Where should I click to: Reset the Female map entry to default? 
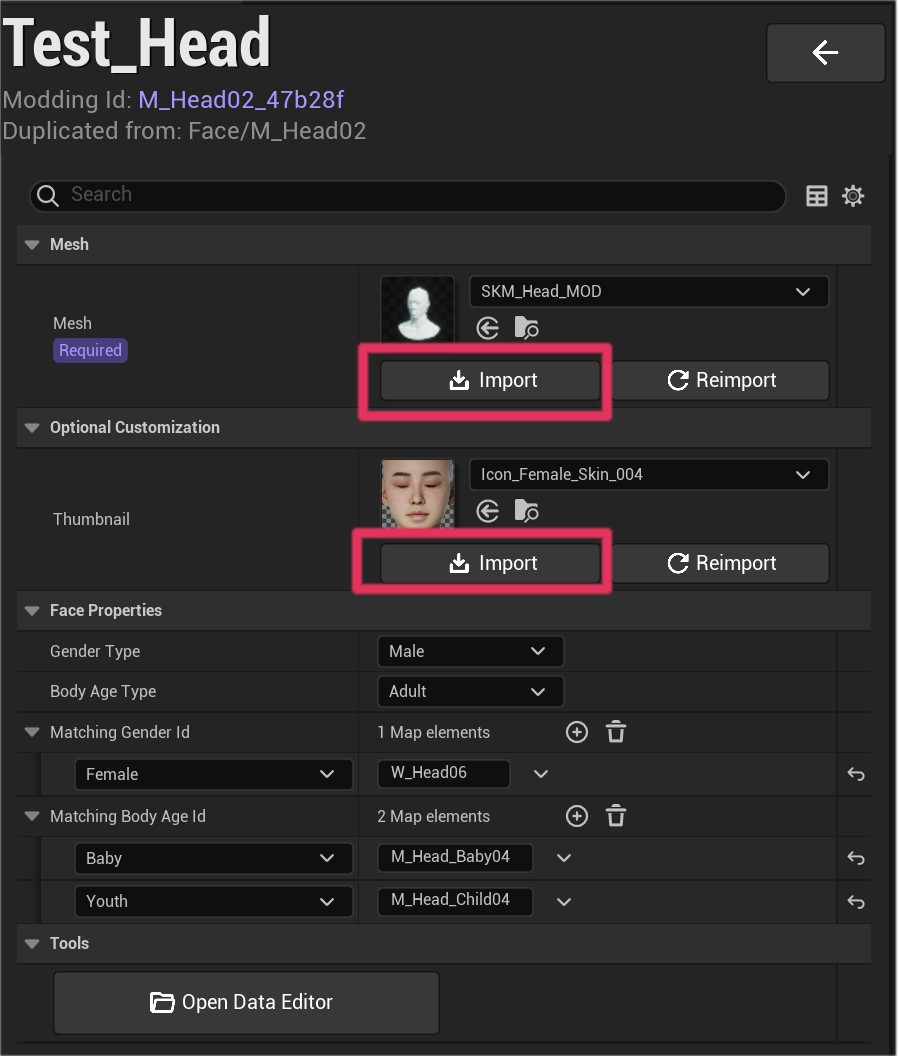click(856, 775)
